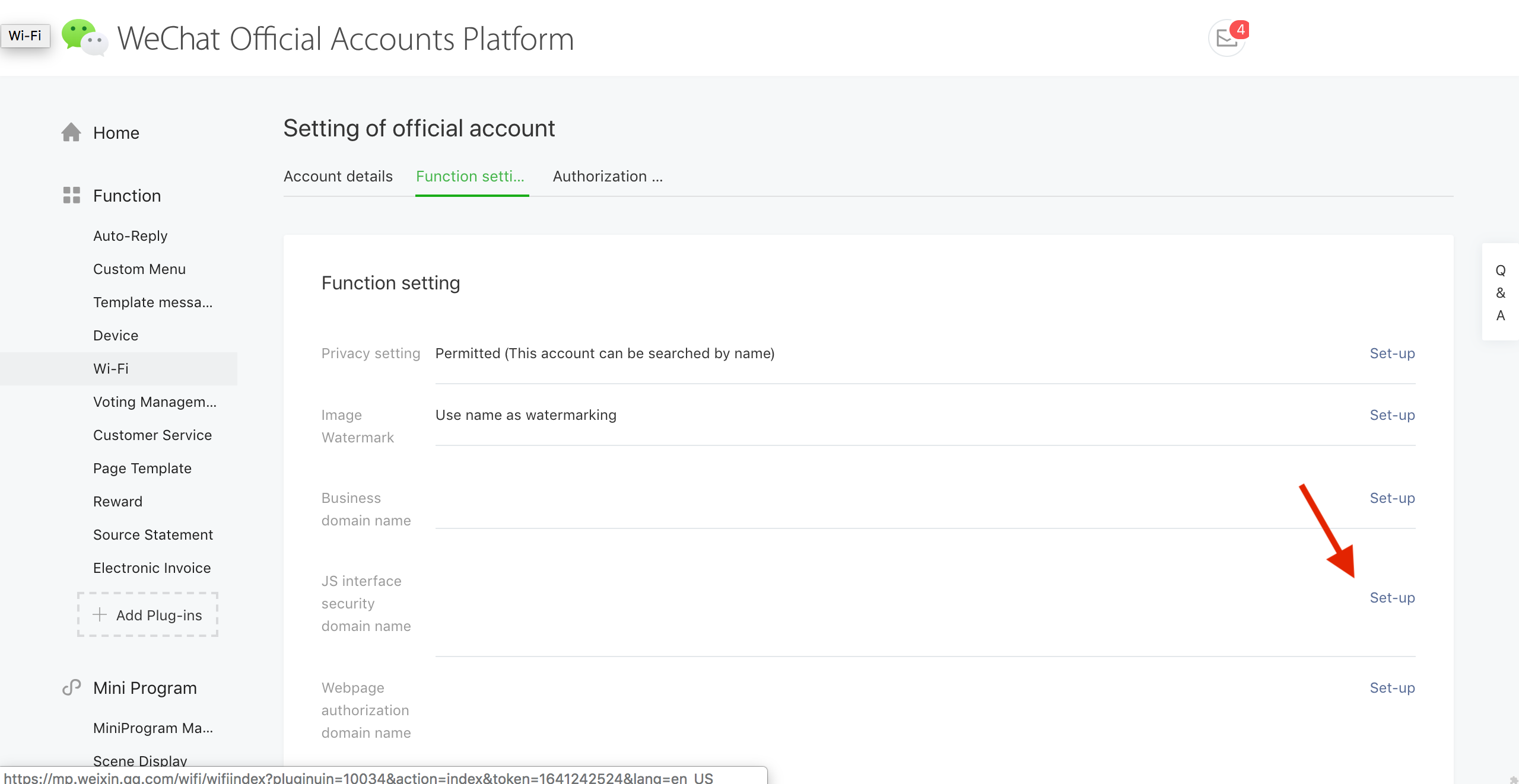Click the Wi-Fi badge at top left
This screenshot has height=784, width=1519.
(x=25, y=35)
